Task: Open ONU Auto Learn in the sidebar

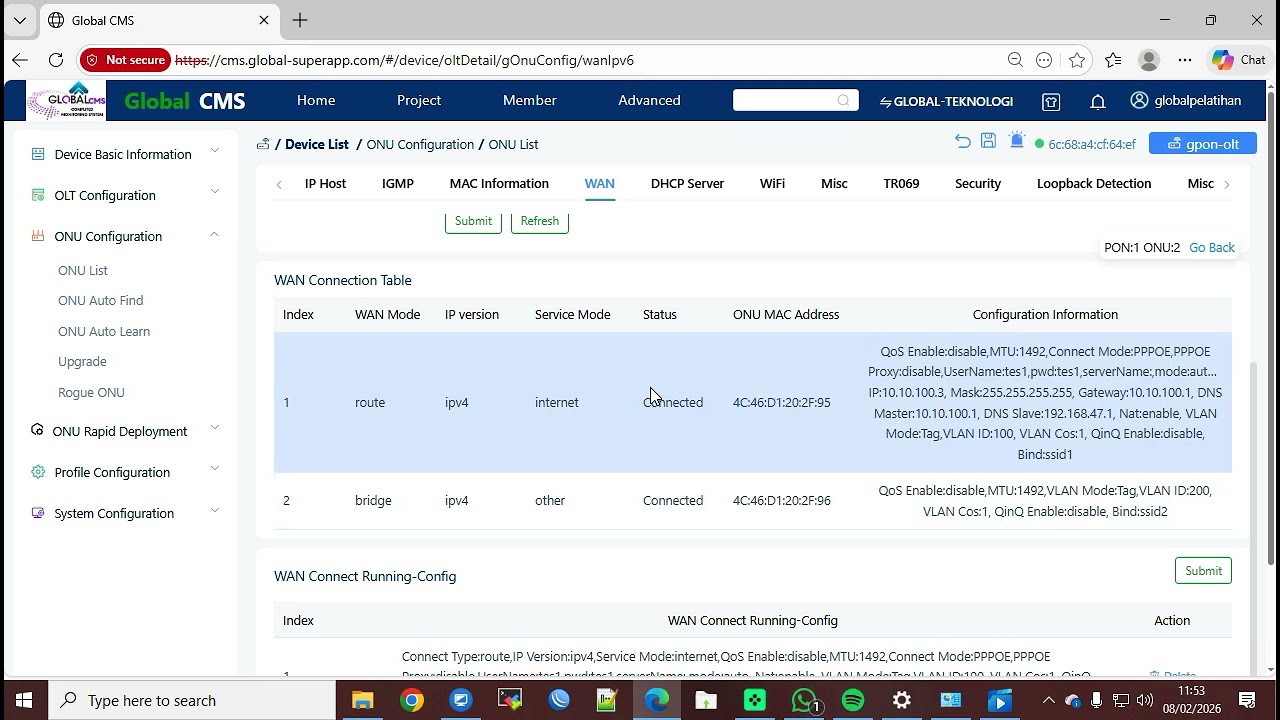Action: pos(104,331)
